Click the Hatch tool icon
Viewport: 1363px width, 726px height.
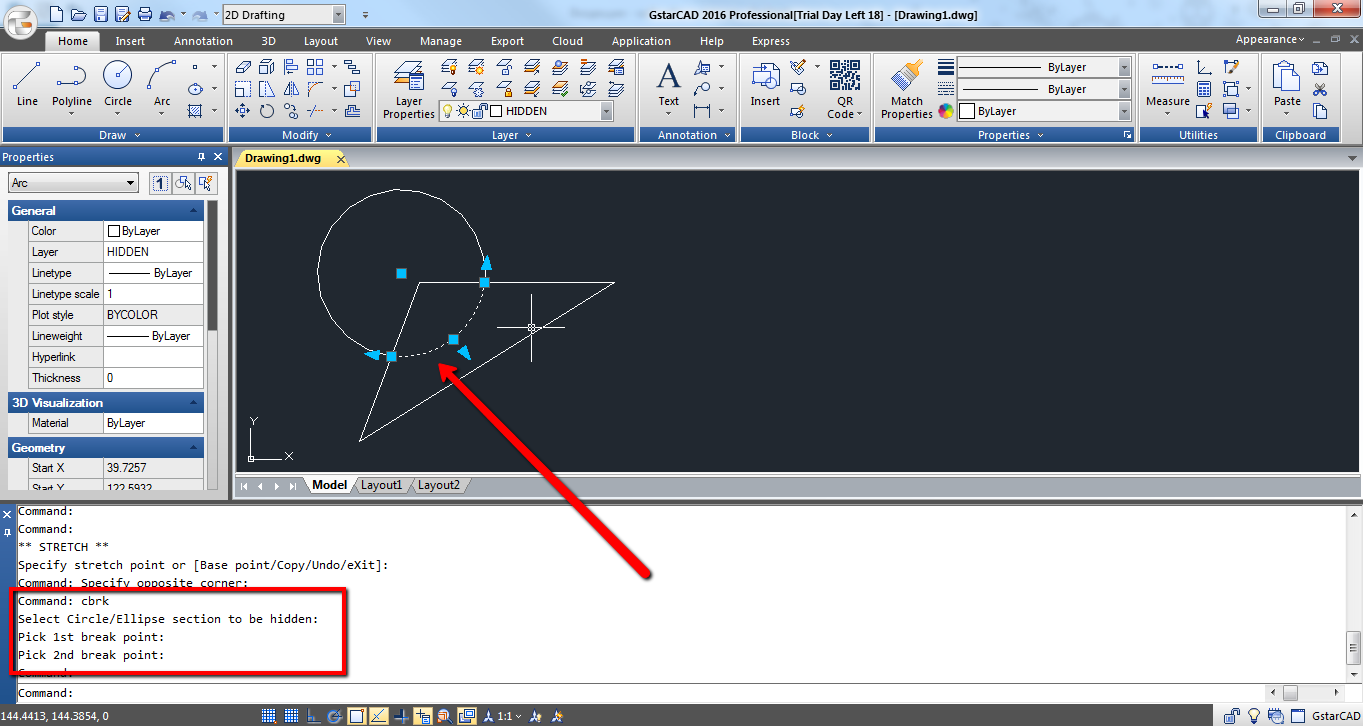pyautogui.click(x=196, y=111)
